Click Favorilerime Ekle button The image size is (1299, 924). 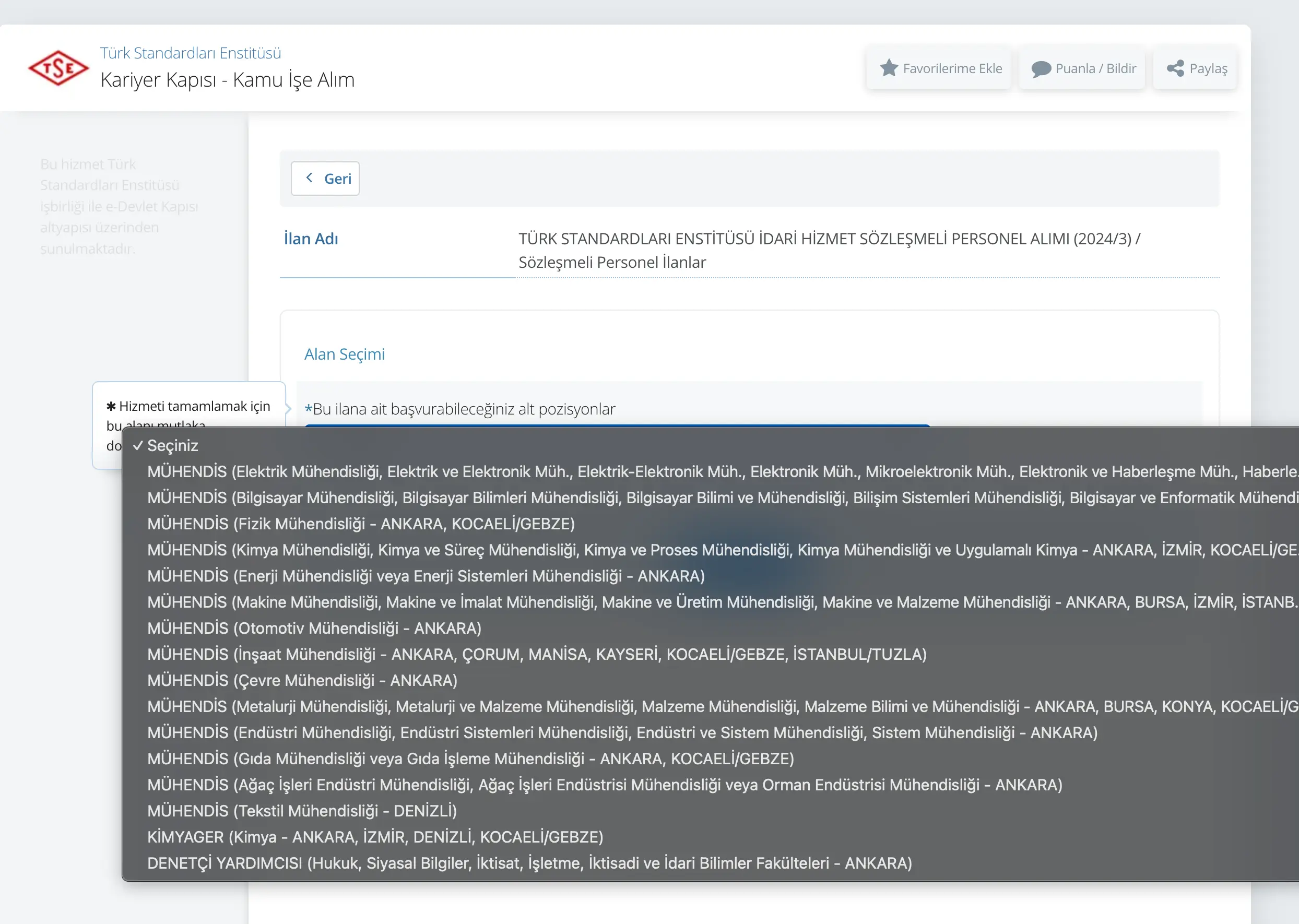pos(938,68)
